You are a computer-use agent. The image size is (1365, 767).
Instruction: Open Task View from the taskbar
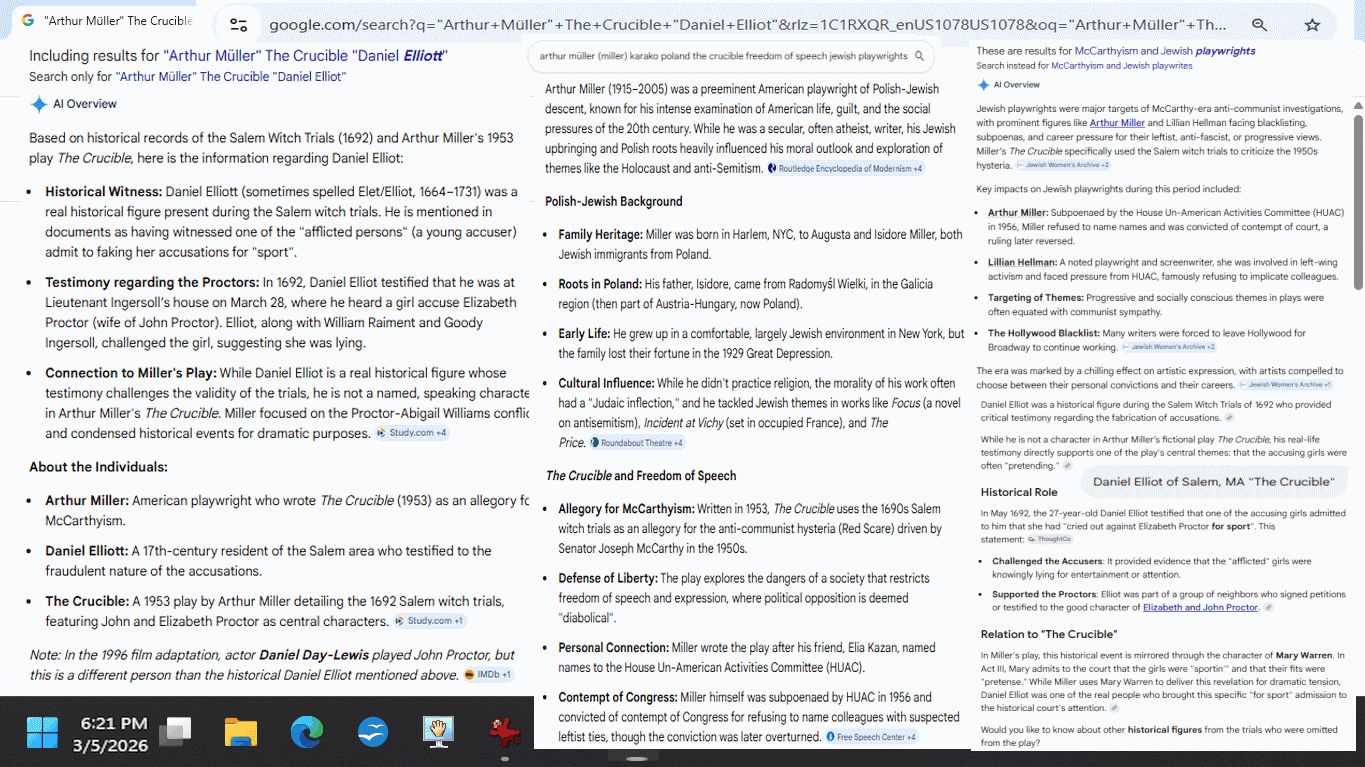[x=175, y=732]
